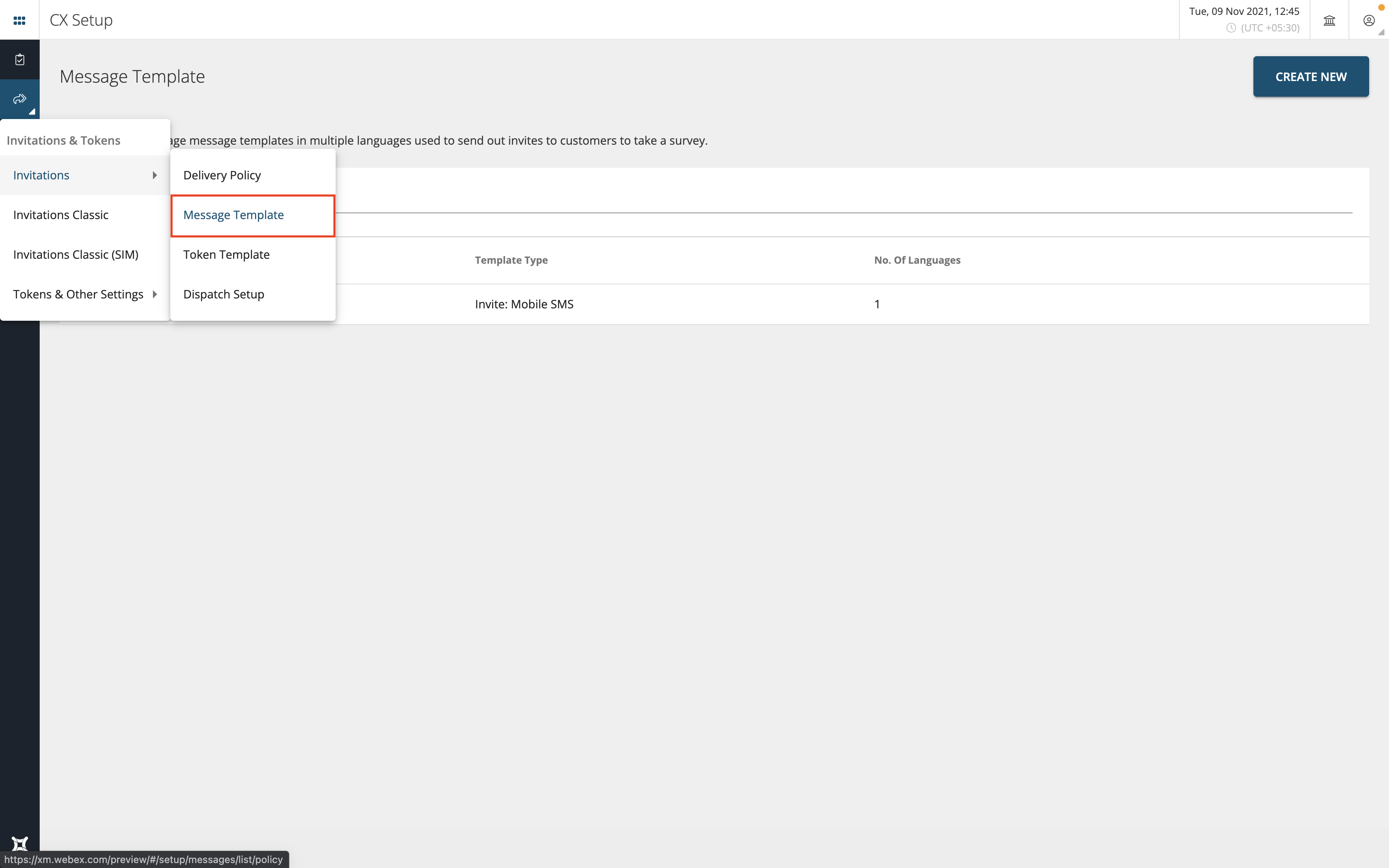This screenshot has height=868, width=1389.
Task: Click the Qualtrics logo icon at bottom
Action: pyautogui.click(x=19, y=844)
